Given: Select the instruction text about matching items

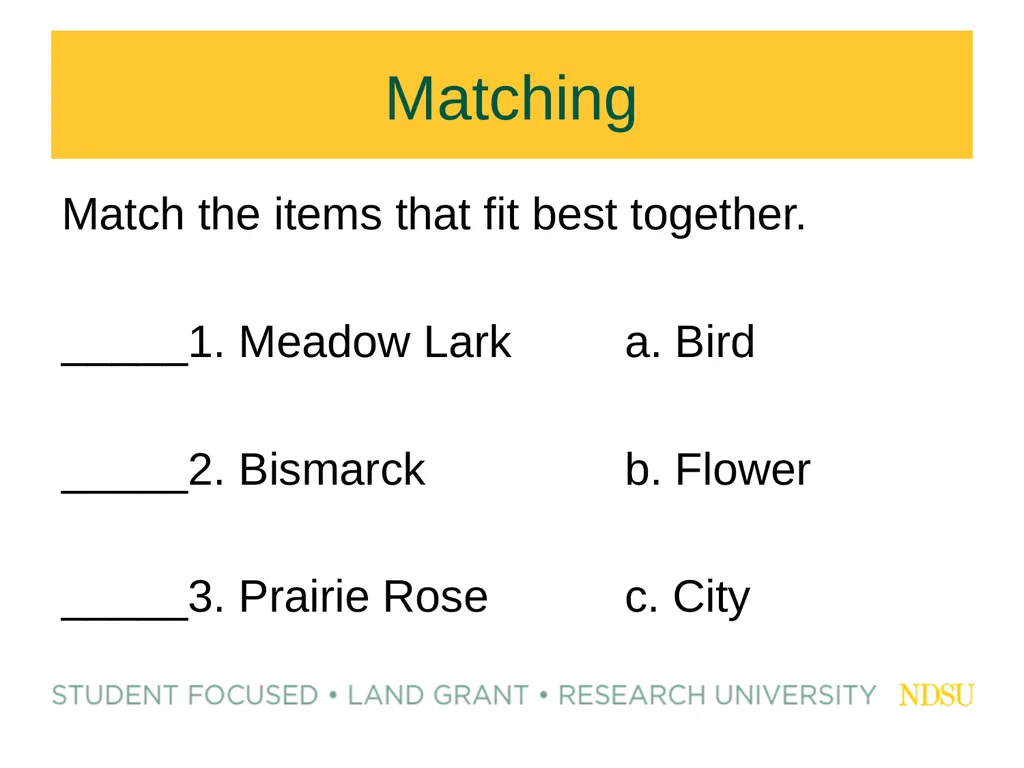Looking at the screenshot, I should 434,216.
